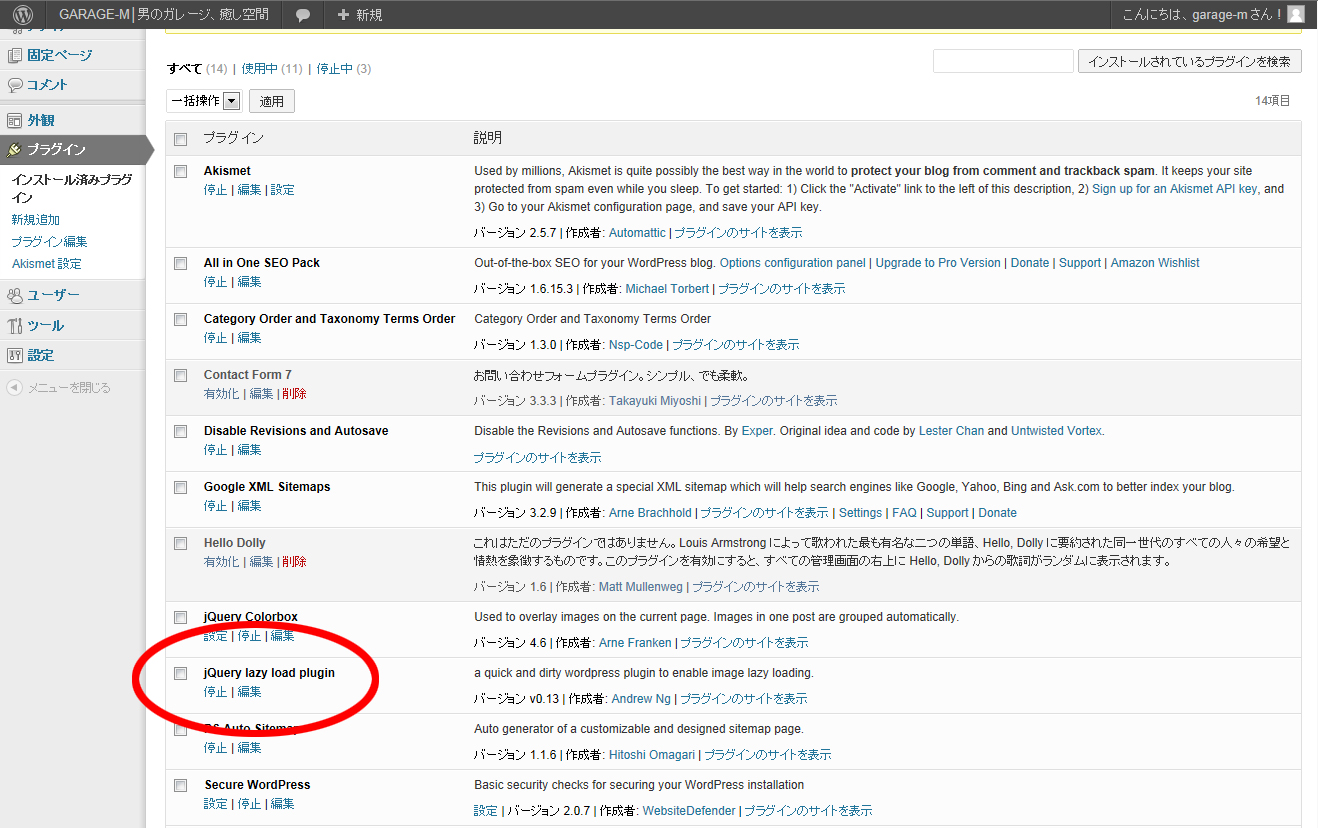The image size is (1318, 828).
Task: Open the 一括操作 bulk actions dropdown
Action: (x=205, y=100)
